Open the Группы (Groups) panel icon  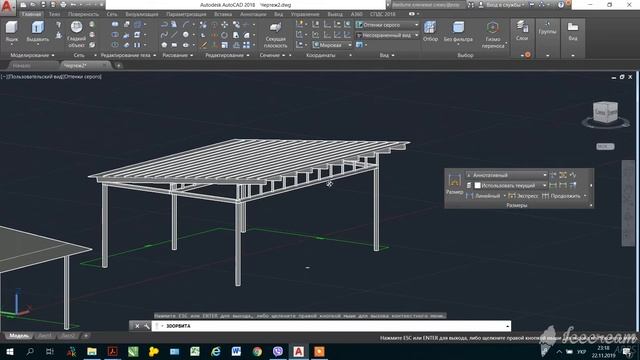pos(547,24)
